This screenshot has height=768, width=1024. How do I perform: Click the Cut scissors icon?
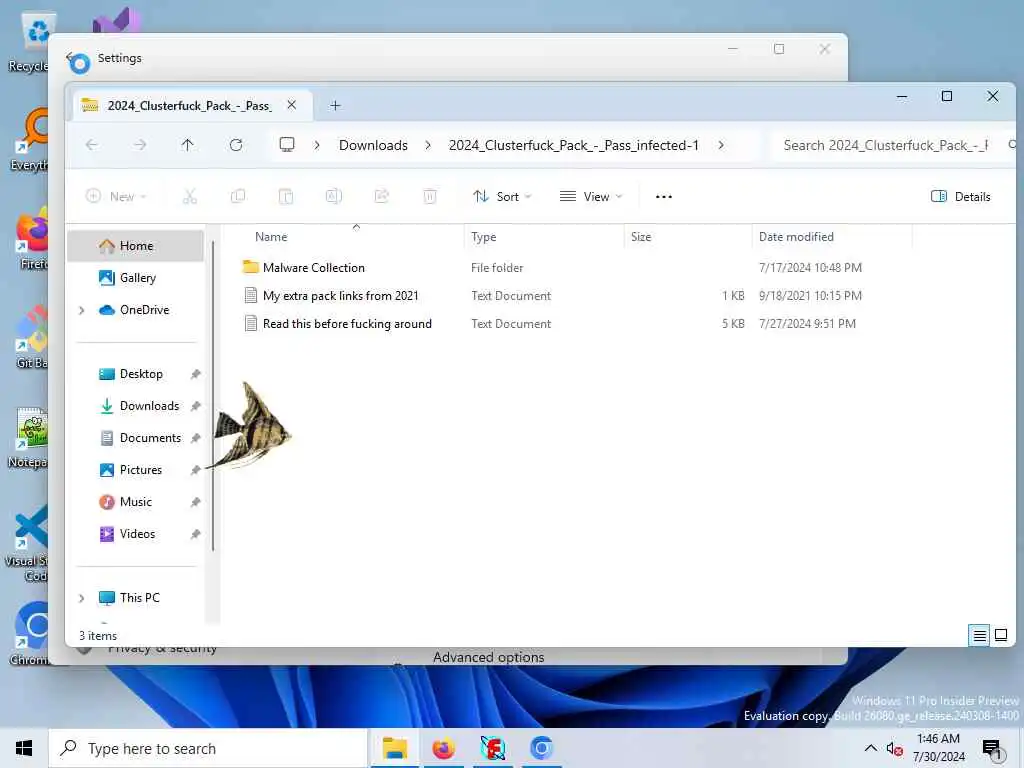tap(189, 197)
